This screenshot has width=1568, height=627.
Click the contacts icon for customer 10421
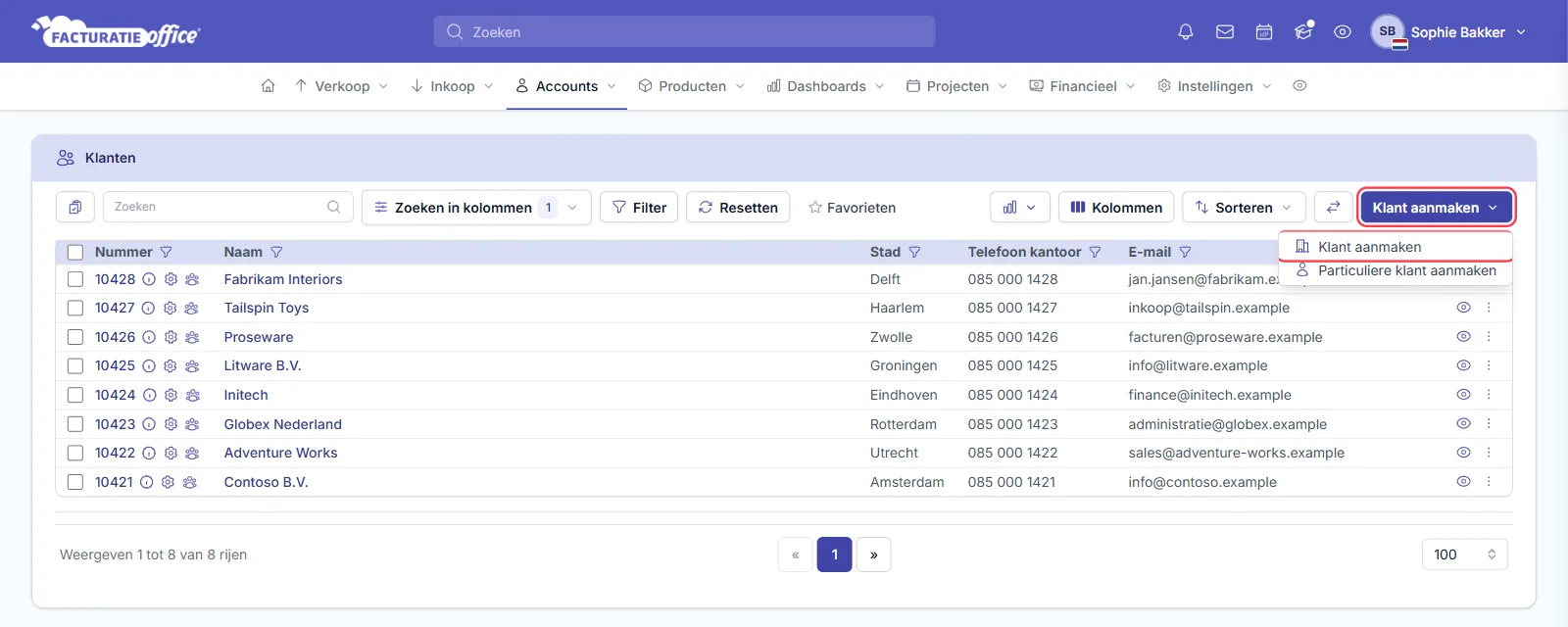click(x=190, y=482)
